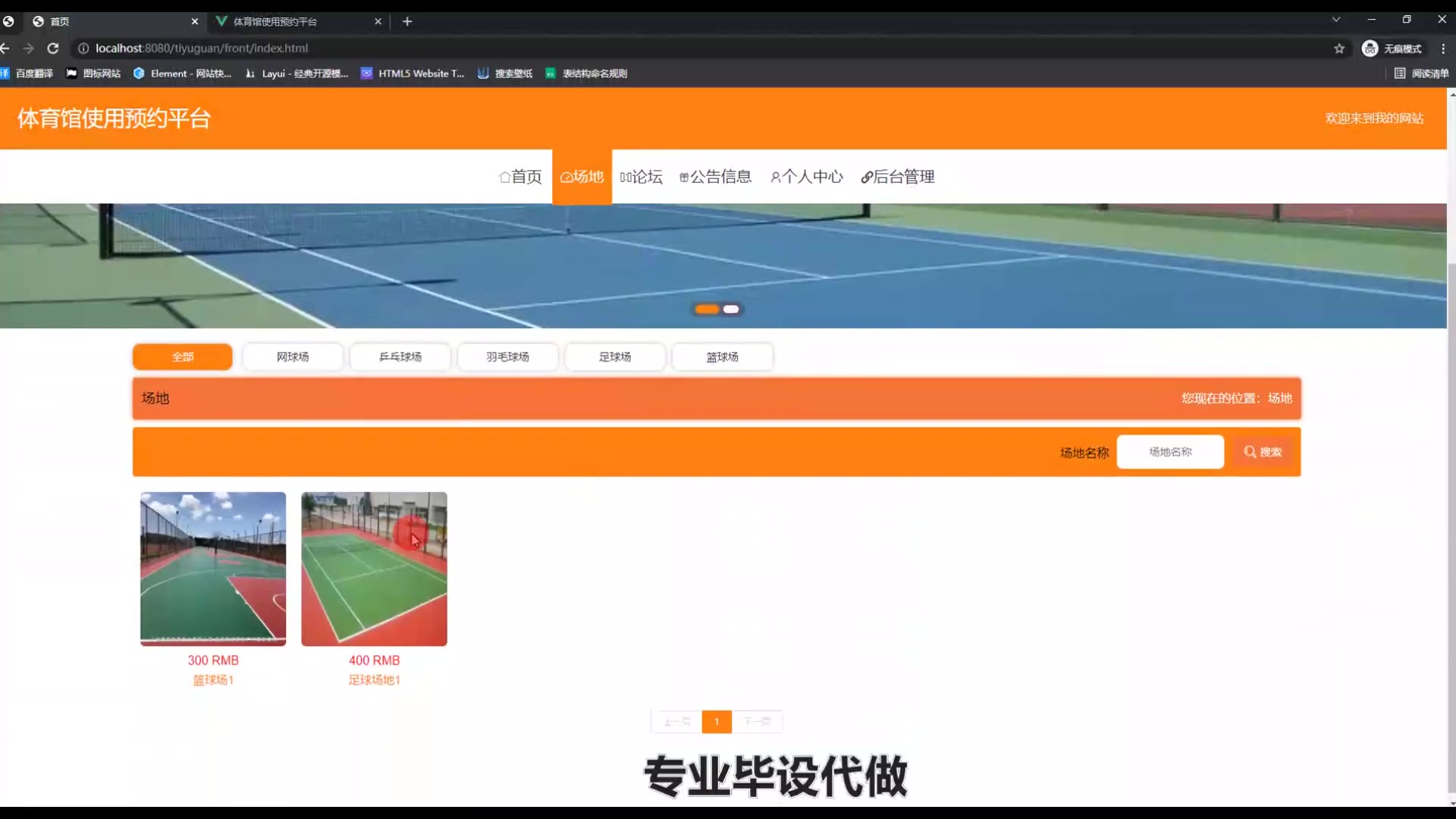Image resolution: width=1456 pixels, height=819 pixels.
Task: Open the browser three-dot menu
Action: click(x=1443, y=49)
